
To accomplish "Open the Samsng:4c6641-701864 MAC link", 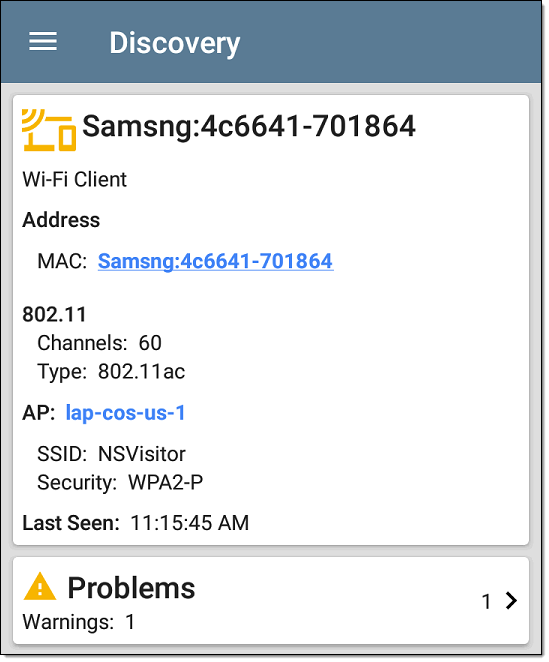I will tap(215, 261).
